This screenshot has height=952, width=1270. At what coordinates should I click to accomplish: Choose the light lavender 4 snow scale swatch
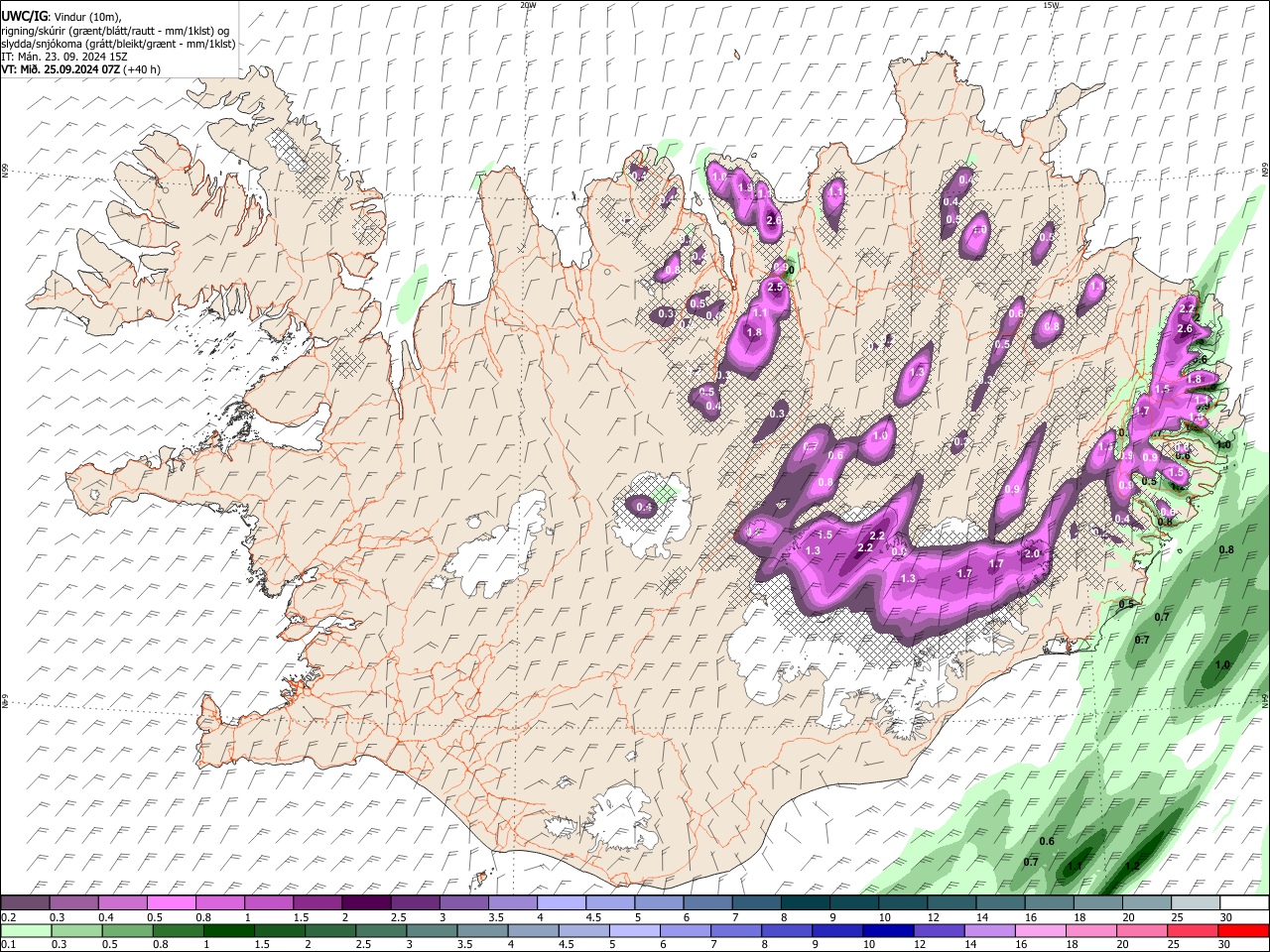coord(561,903)
